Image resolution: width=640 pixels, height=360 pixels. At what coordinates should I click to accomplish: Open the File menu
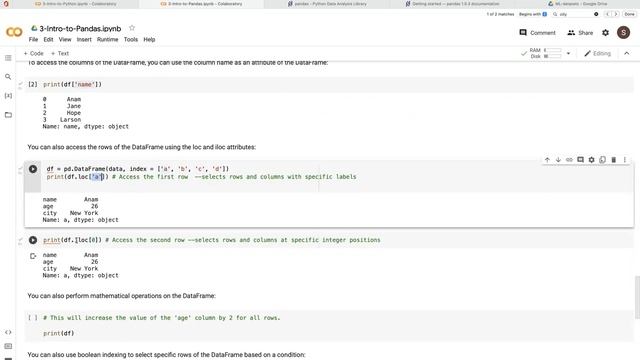(x=33, y=40)
